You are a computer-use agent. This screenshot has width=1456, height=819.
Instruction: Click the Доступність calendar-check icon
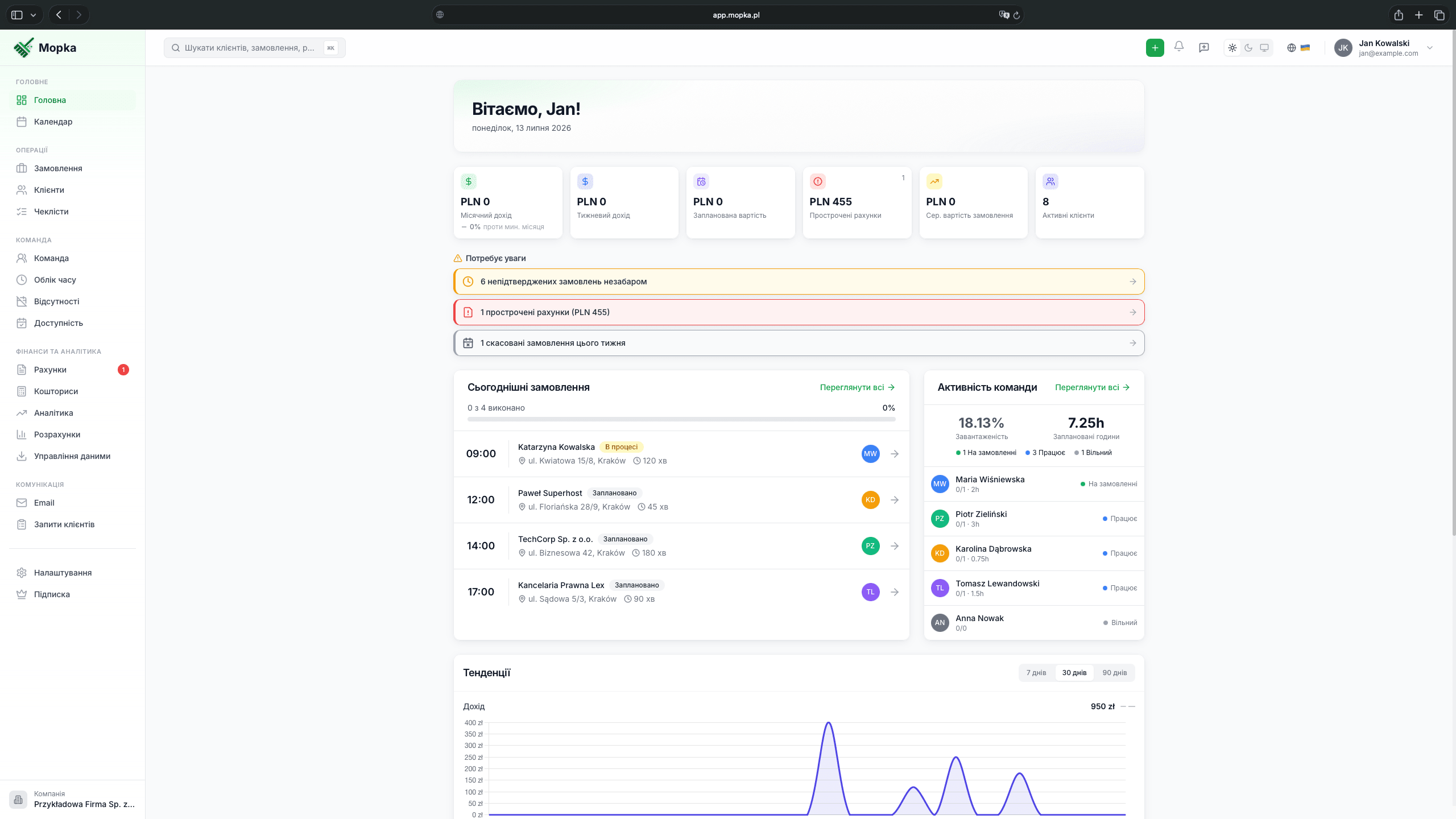click(22, 323)
